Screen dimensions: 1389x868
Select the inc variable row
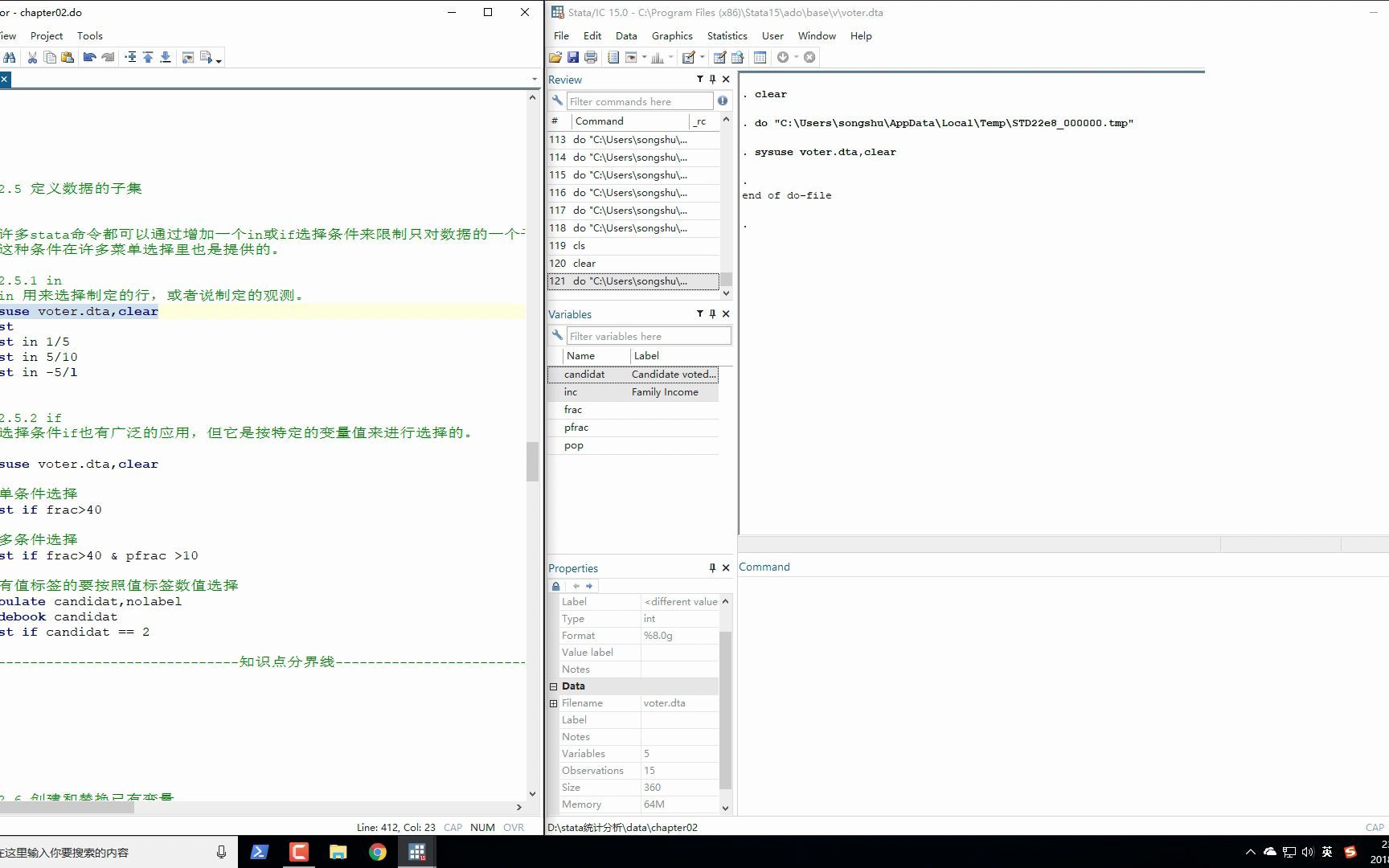[633, 392]
